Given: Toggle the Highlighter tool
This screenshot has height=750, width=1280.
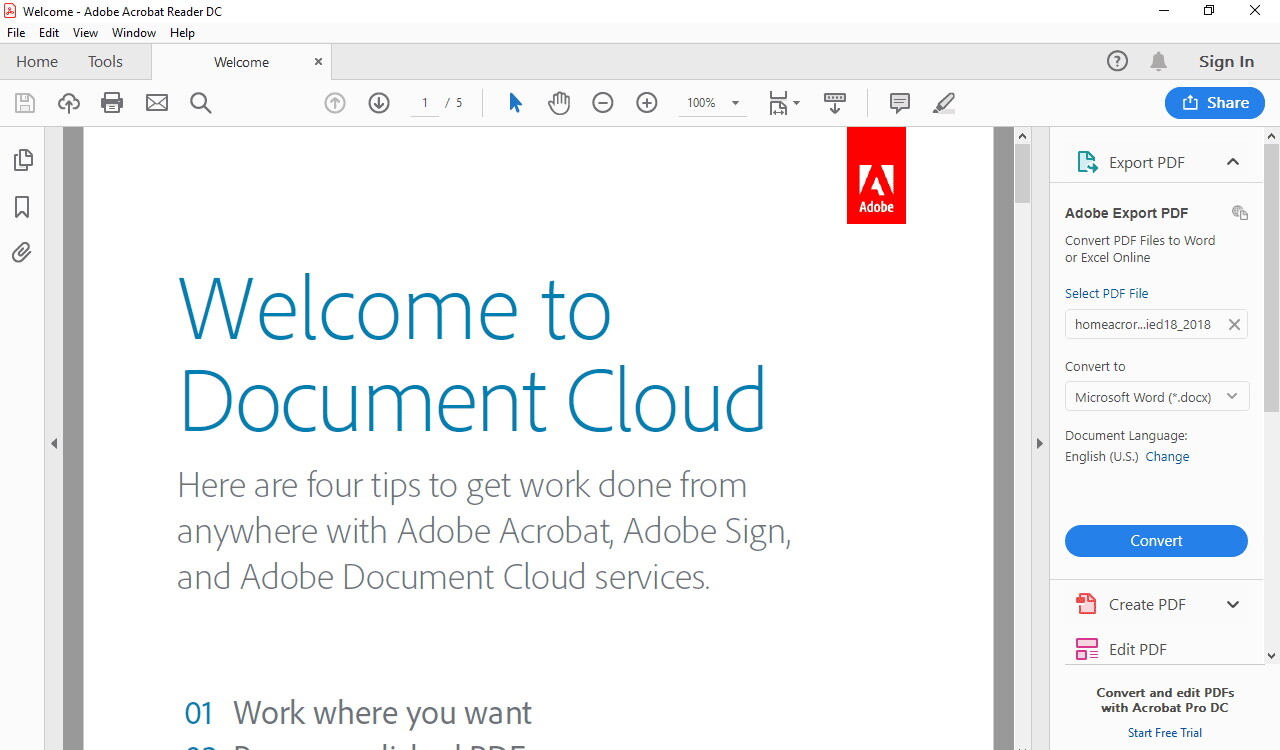Looking at the screenshot, I should (x=943, y=102).
